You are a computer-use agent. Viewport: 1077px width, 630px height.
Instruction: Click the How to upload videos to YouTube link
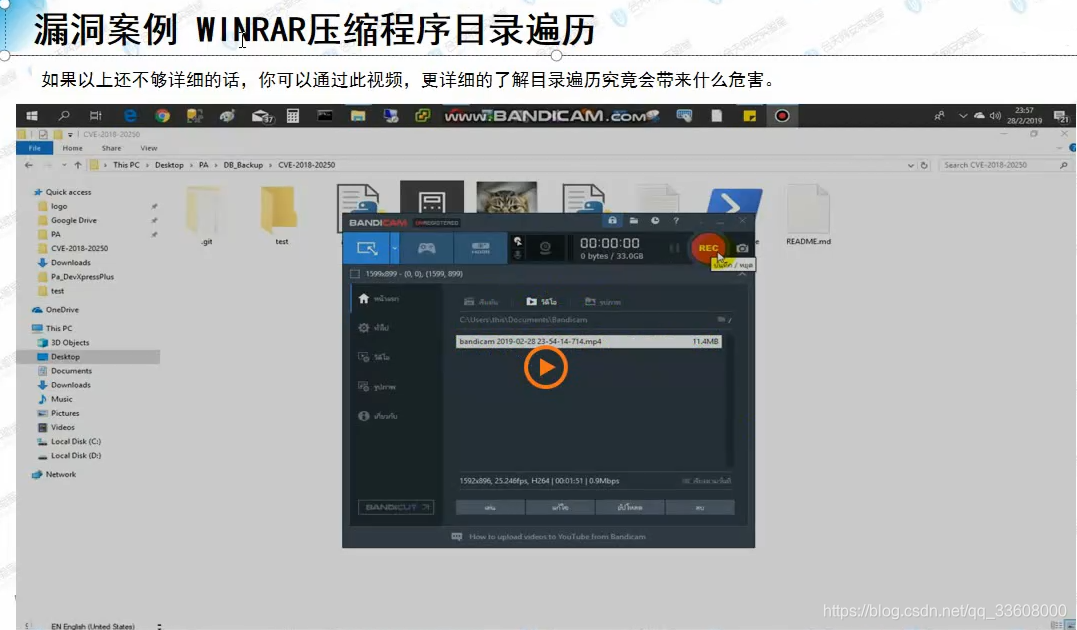(x=555, y=537)
